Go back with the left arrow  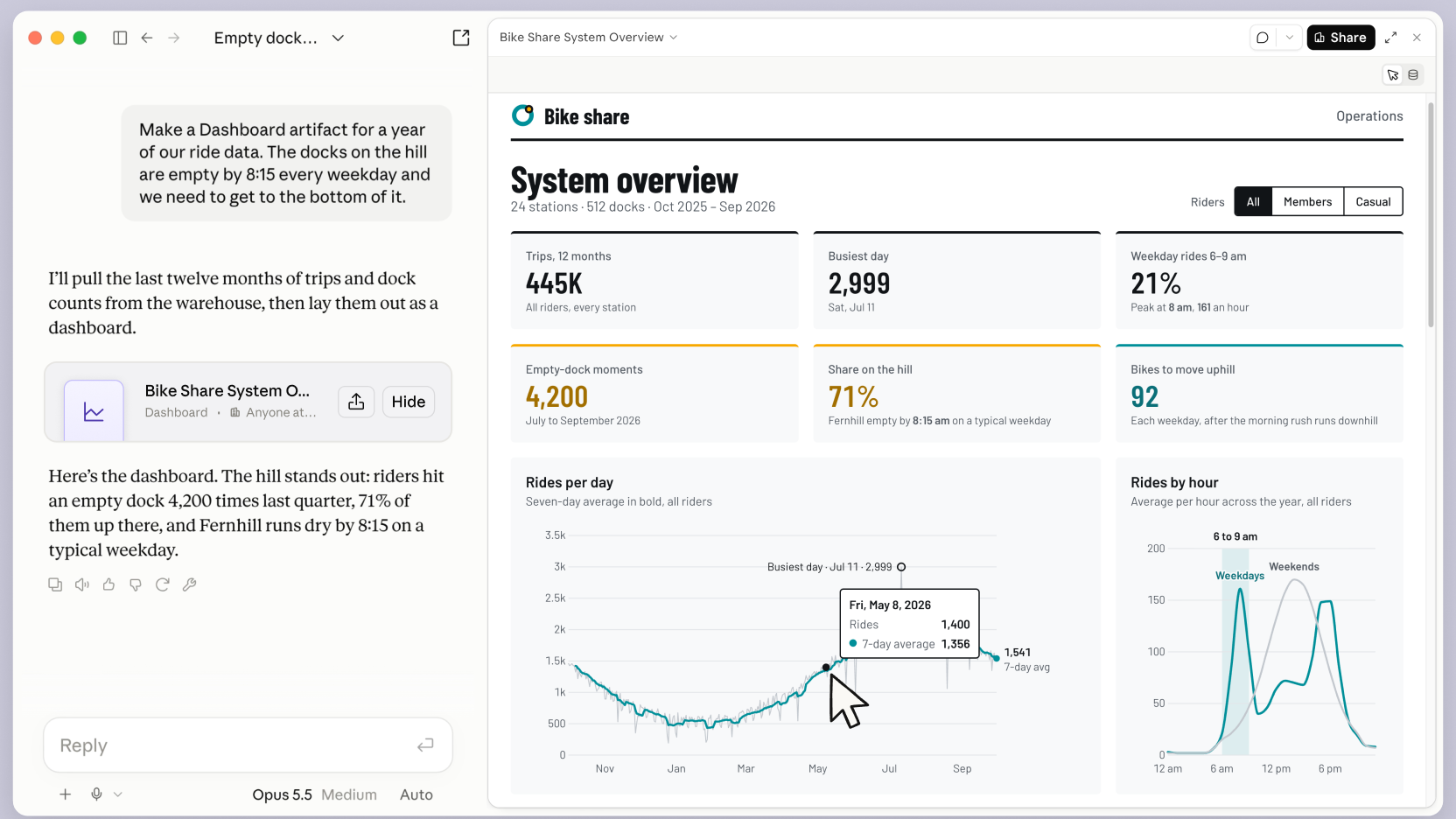pos(147,38)
